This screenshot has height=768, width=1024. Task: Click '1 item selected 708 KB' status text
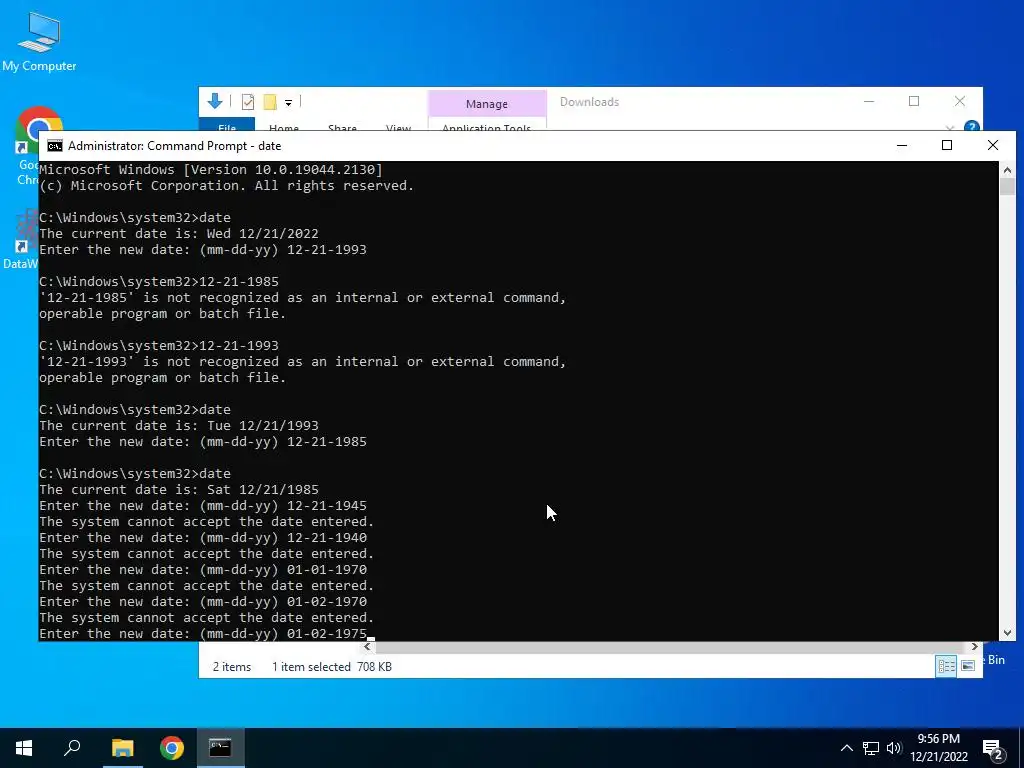tap(332, 667)
